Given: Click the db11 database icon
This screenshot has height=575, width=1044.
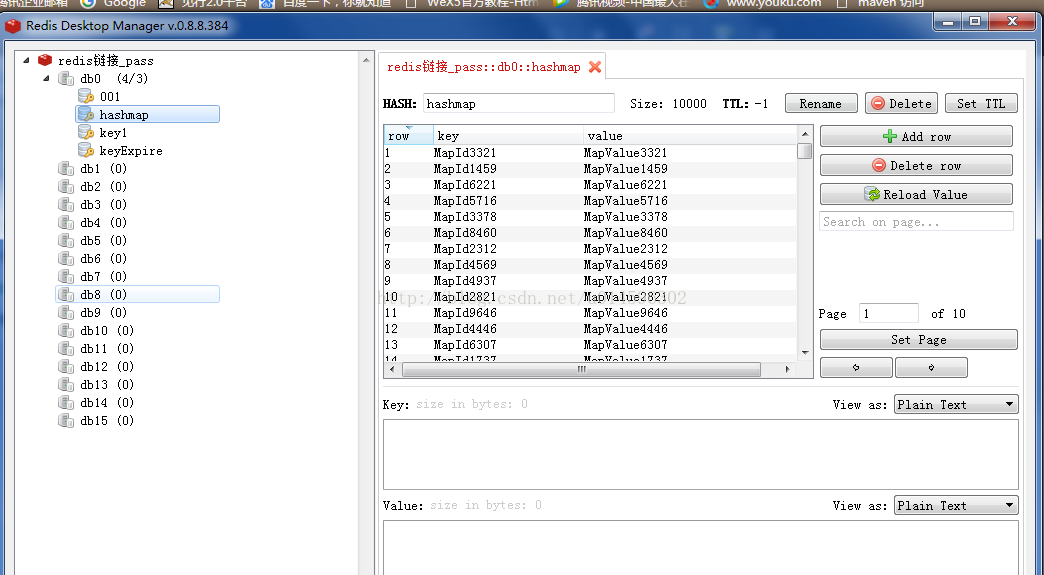Looking at the screenshot, I should pyautogui.click(x=66, y=348).
